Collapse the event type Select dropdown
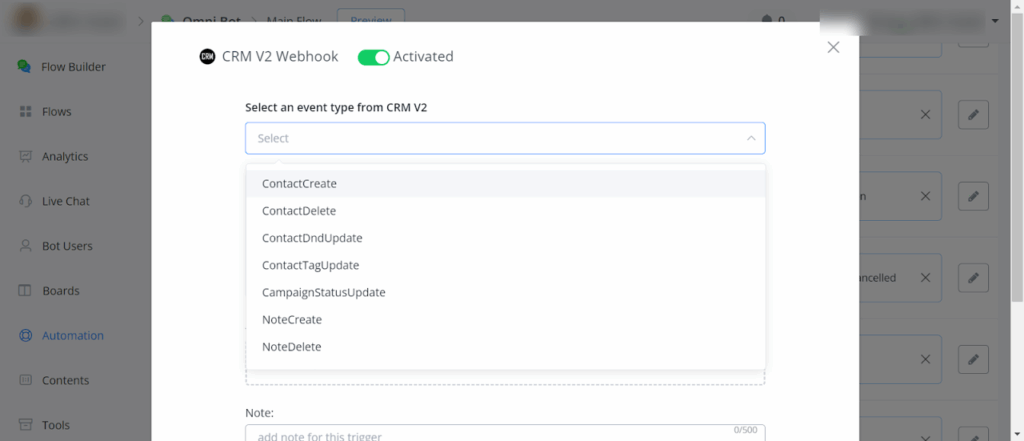Screen dimensions: 1024x441 [x=751, y=138]
